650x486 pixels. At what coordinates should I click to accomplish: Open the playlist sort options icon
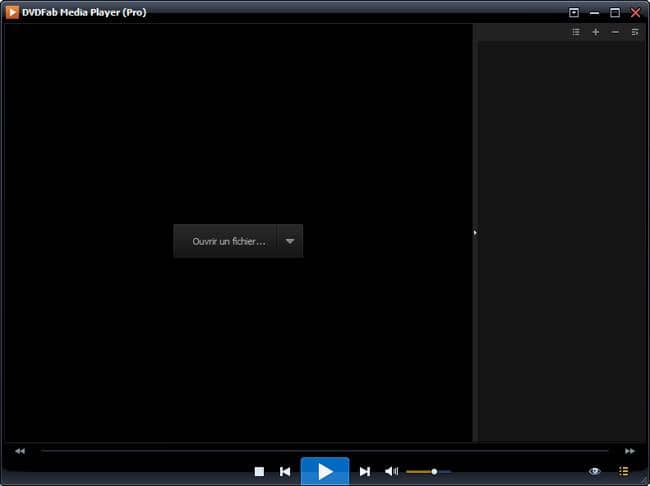(x=635, y=32)
